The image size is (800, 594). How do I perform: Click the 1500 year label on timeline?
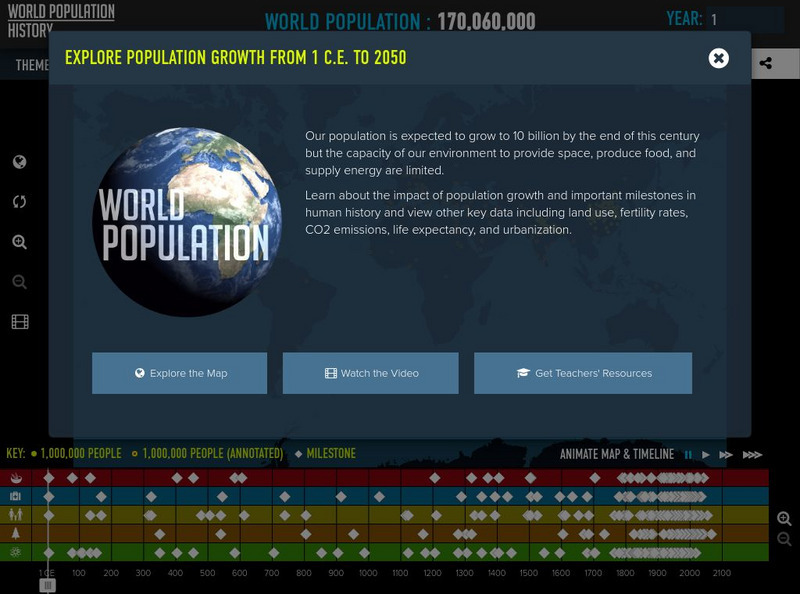tap(529, 573)
